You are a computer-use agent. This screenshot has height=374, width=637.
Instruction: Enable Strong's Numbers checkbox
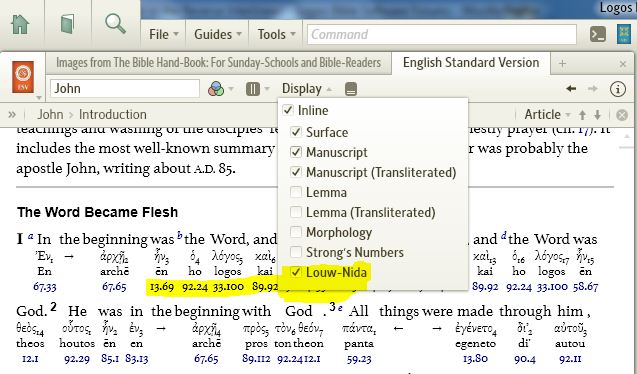coord(296,252)
